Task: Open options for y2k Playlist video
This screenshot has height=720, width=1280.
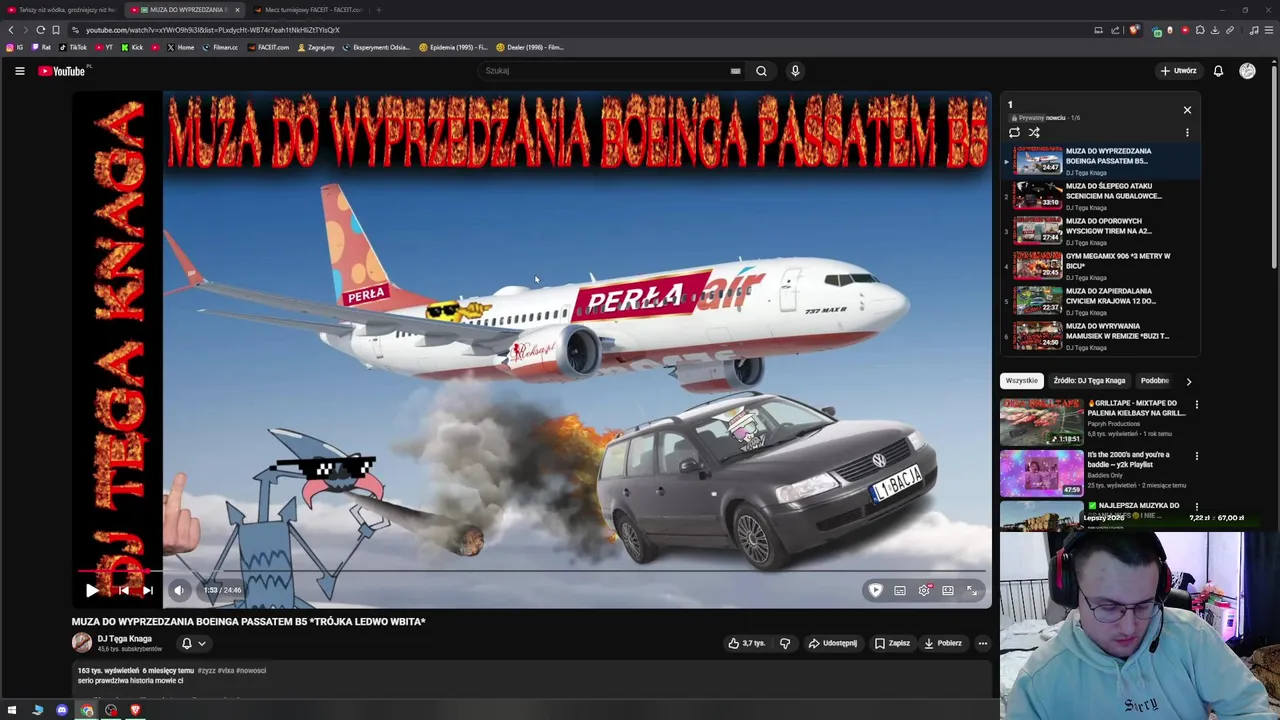Action: pos(1196,456)
